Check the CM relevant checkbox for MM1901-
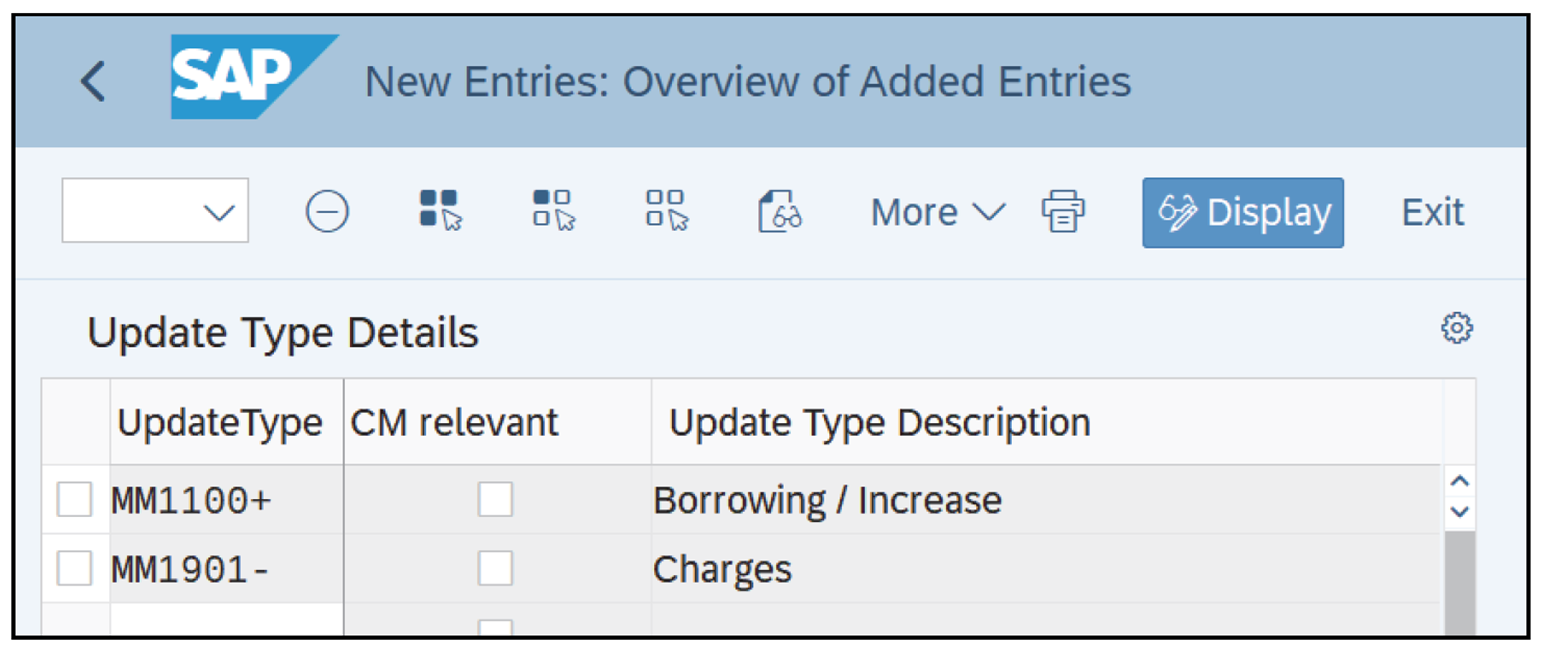 496,568
